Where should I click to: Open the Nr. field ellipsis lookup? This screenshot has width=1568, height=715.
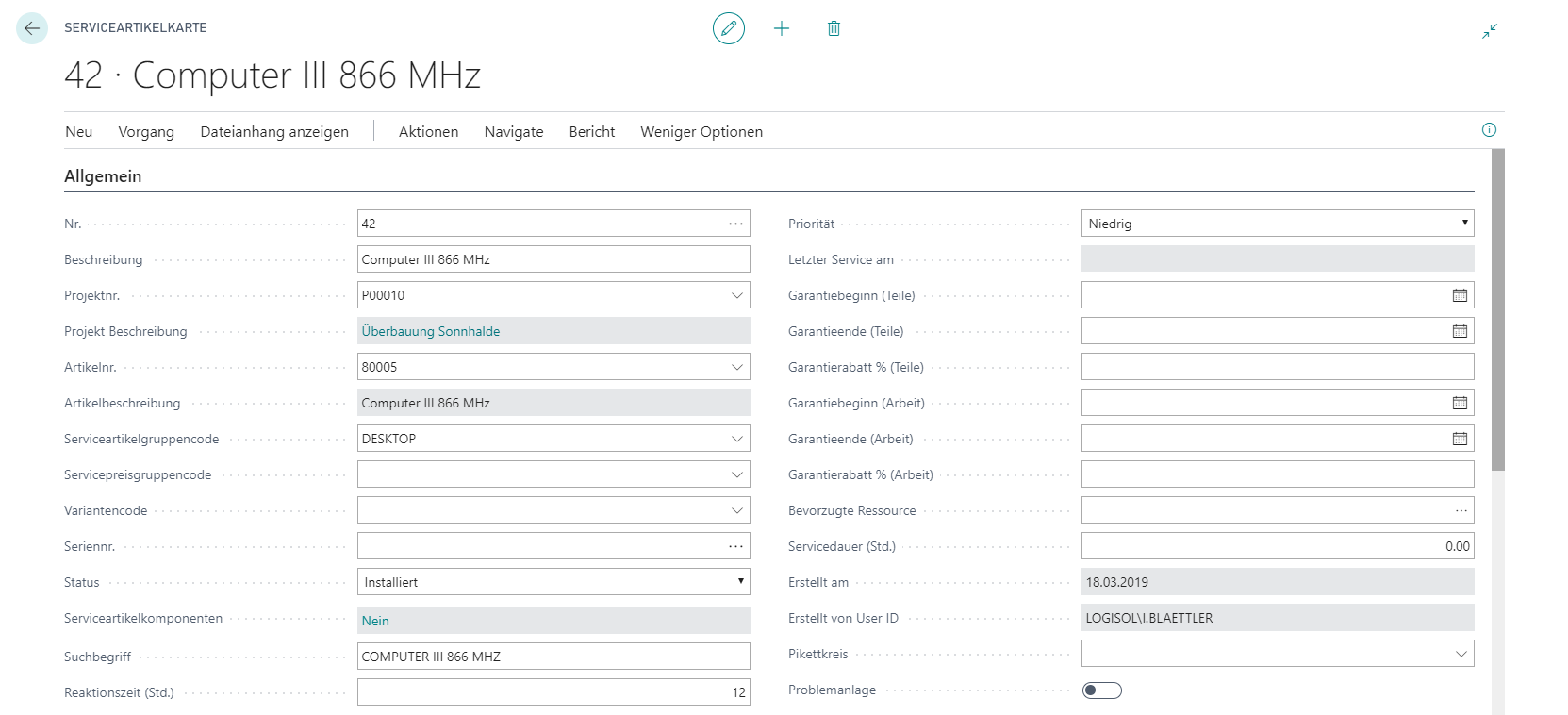(x=735, y=224)
